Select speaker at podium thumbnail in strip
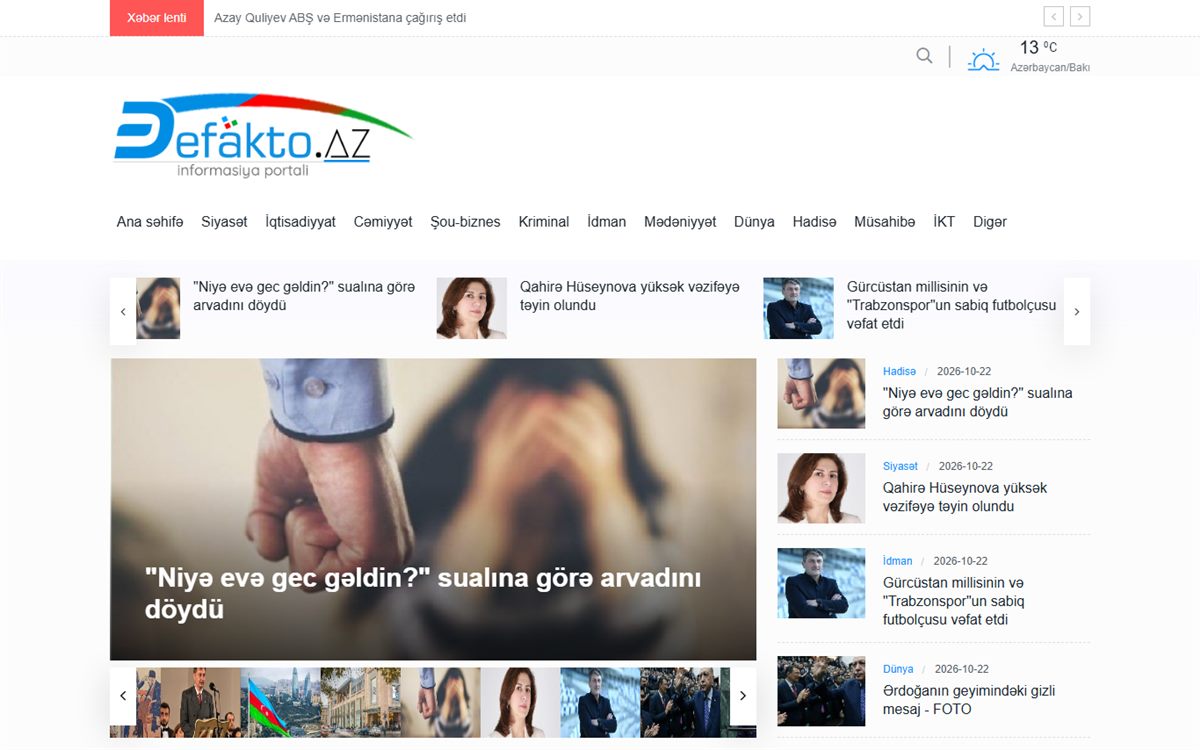This screenshot has width=1200, height=750. [200, 703]
